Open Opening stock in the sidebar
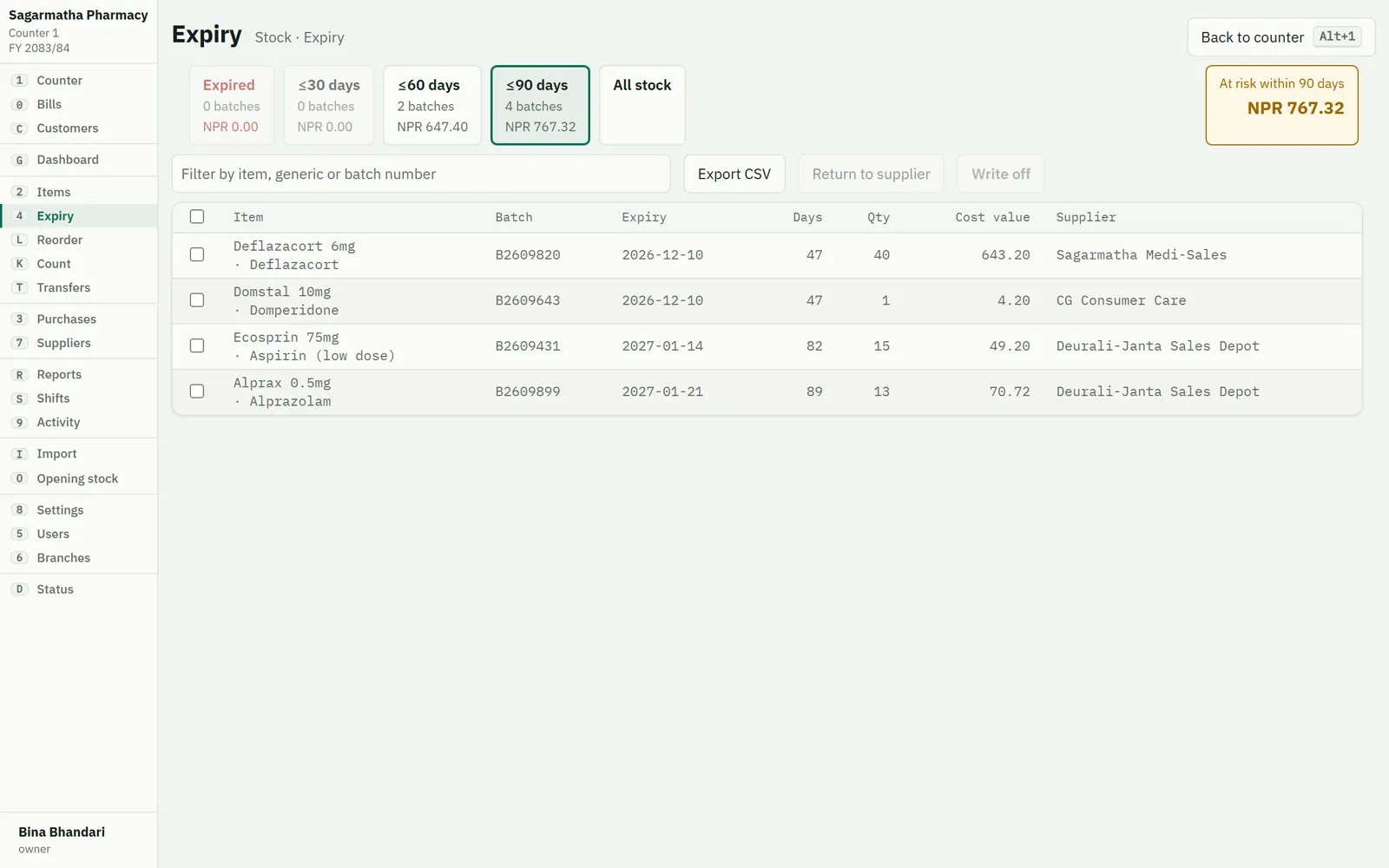Viewport: 1389px width, 868px height. click(79, 479)
